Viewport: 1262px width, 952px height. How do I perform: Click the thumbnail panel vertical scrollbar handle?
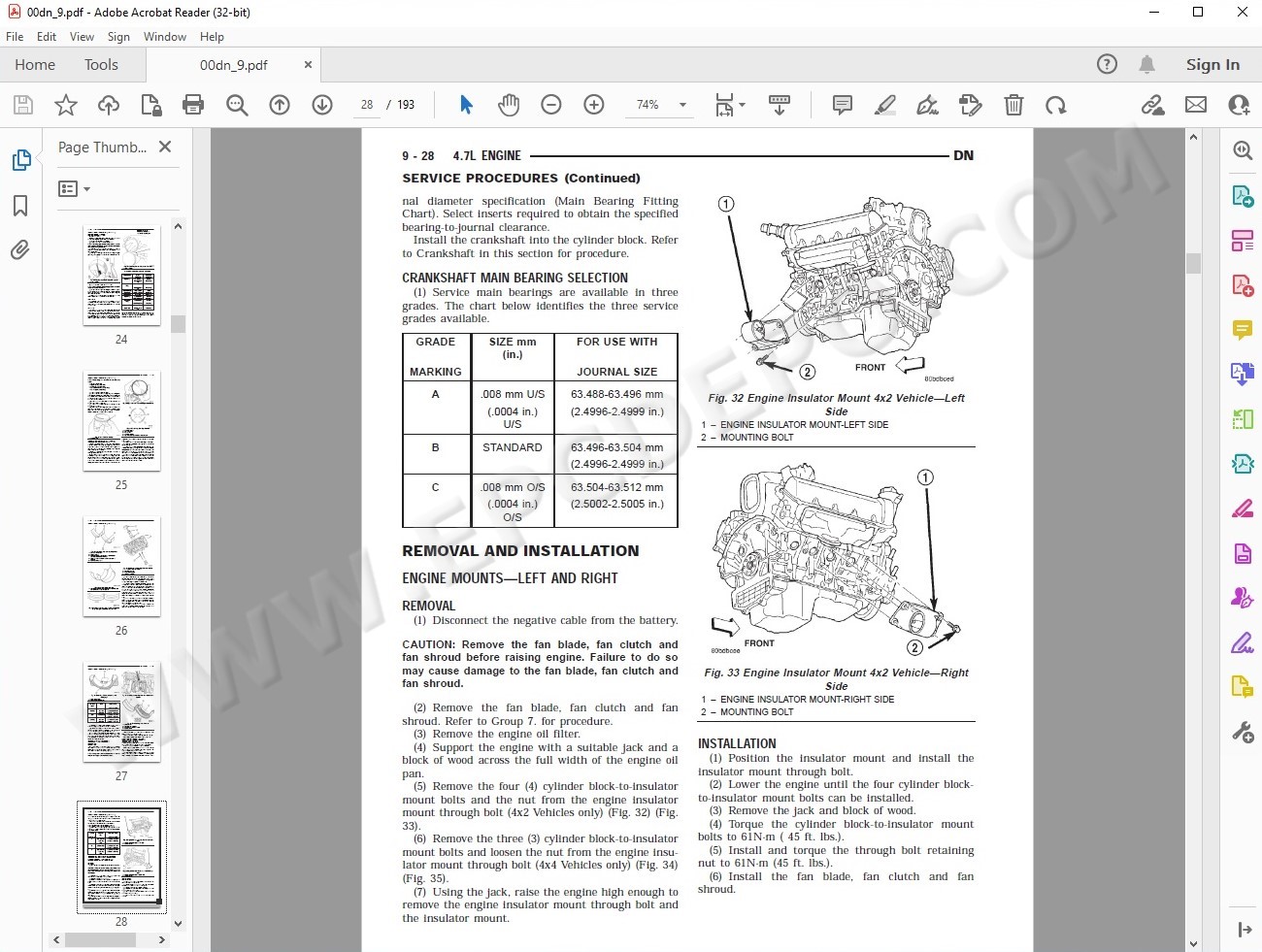coord(178,324)
